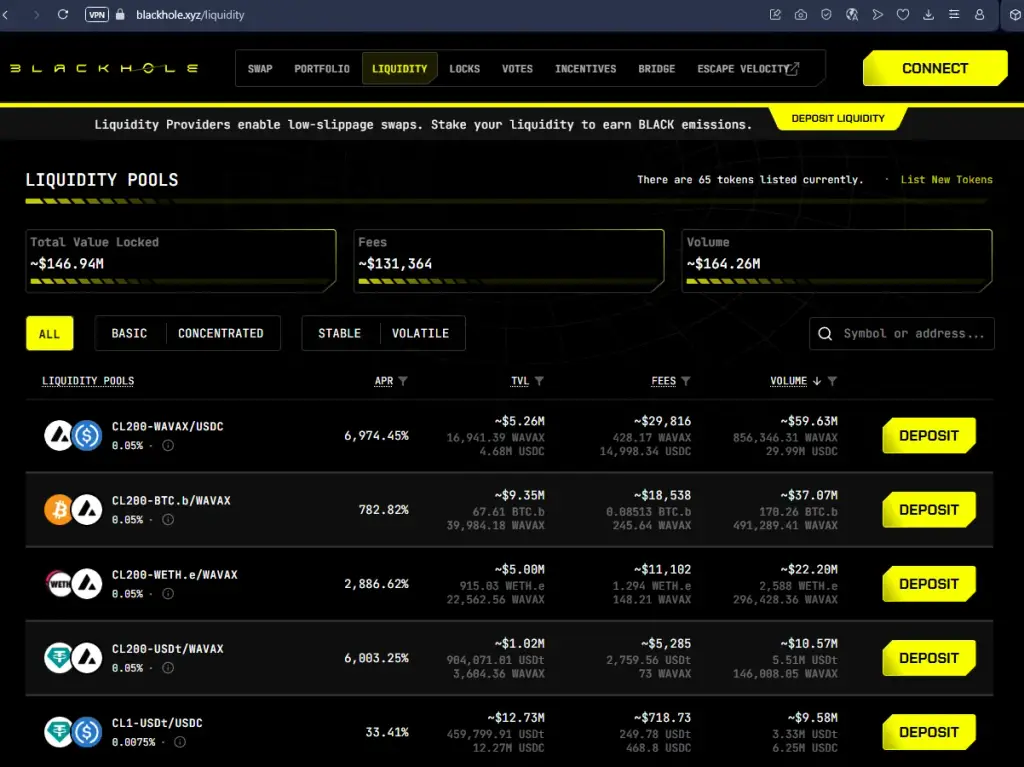Select the ALL pools filter
The width and height of the screenshot is (1024, 767).
pyautogui.click(x=50, y=333)
